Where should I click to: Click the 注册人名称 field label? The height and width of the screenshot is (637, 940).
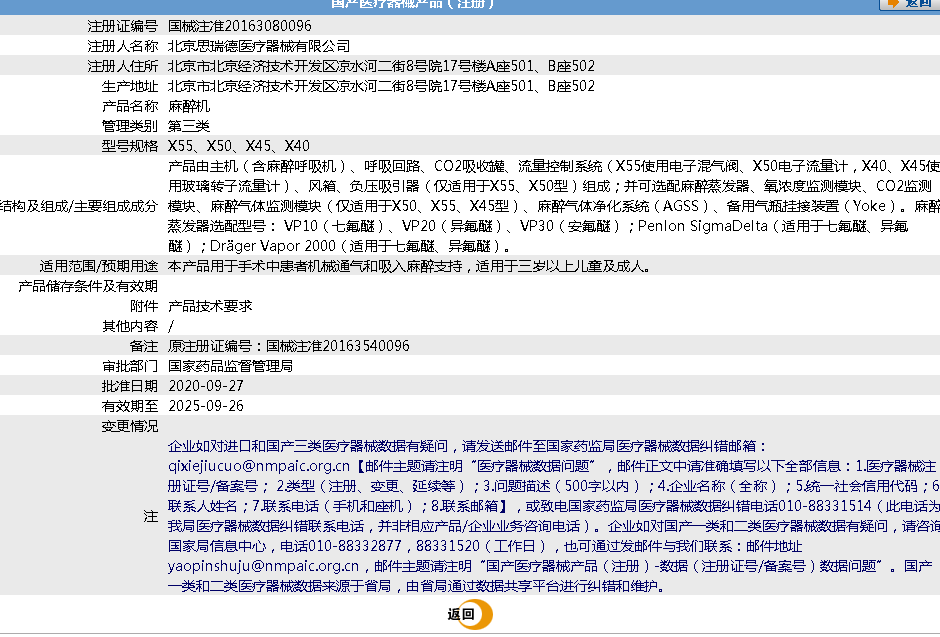pos(122,46)
